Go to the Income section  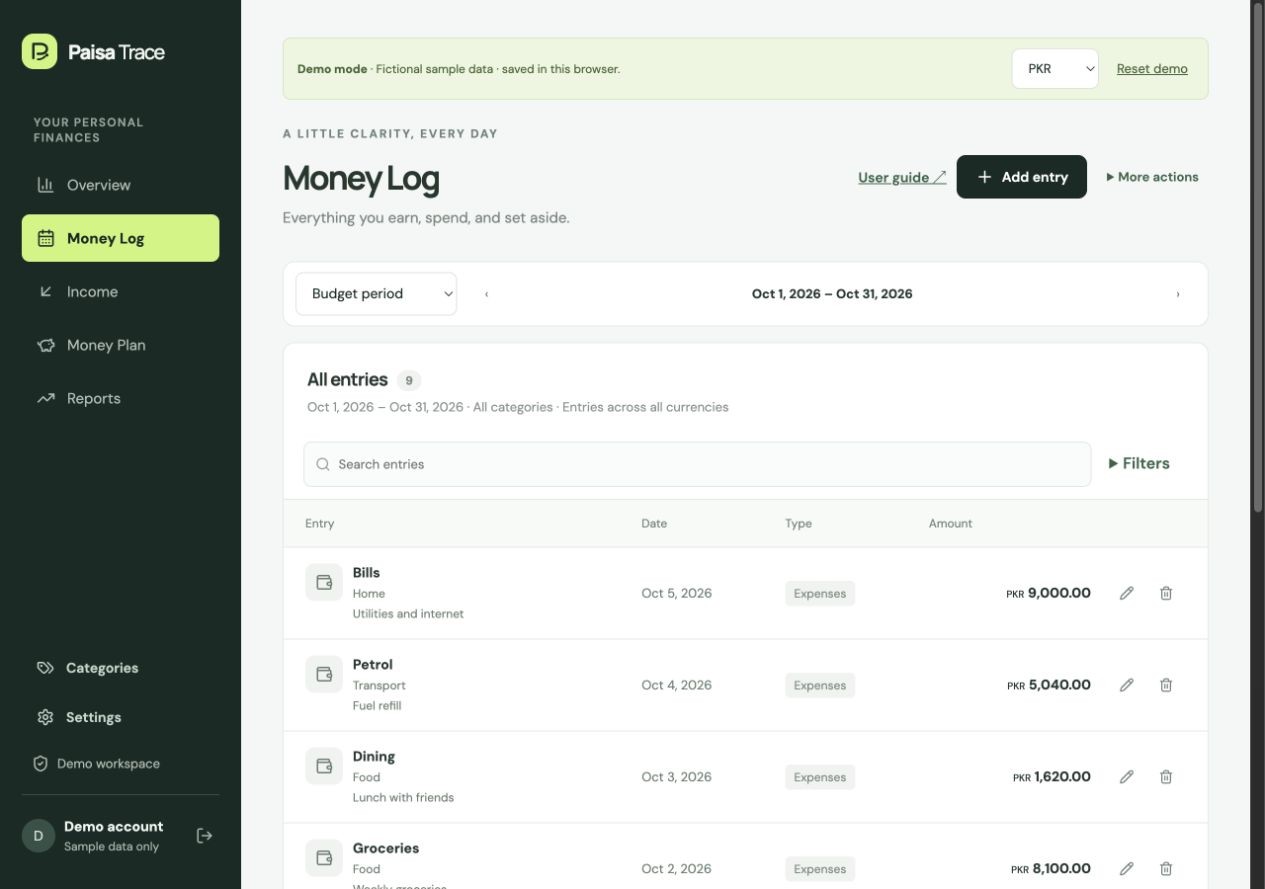coord(120,292)
